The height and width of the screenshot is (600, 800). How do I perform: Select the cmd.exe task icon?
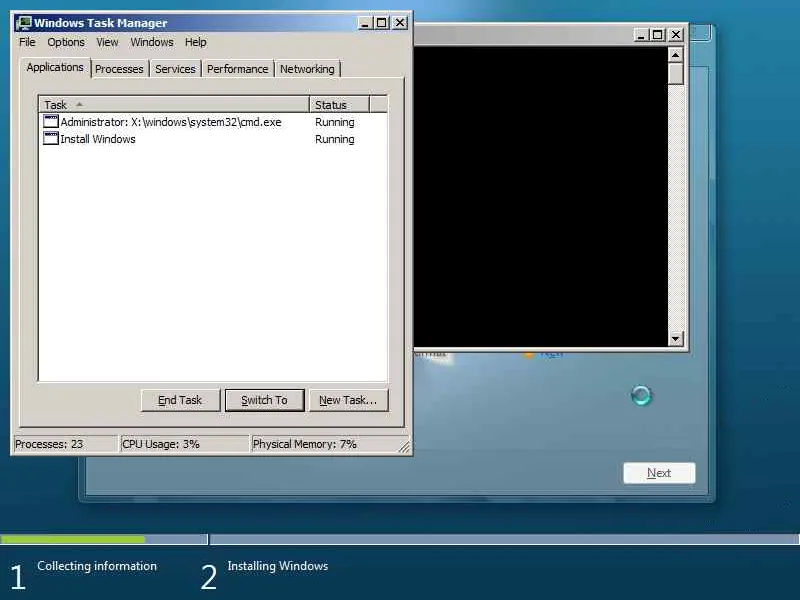pos(51,121)
